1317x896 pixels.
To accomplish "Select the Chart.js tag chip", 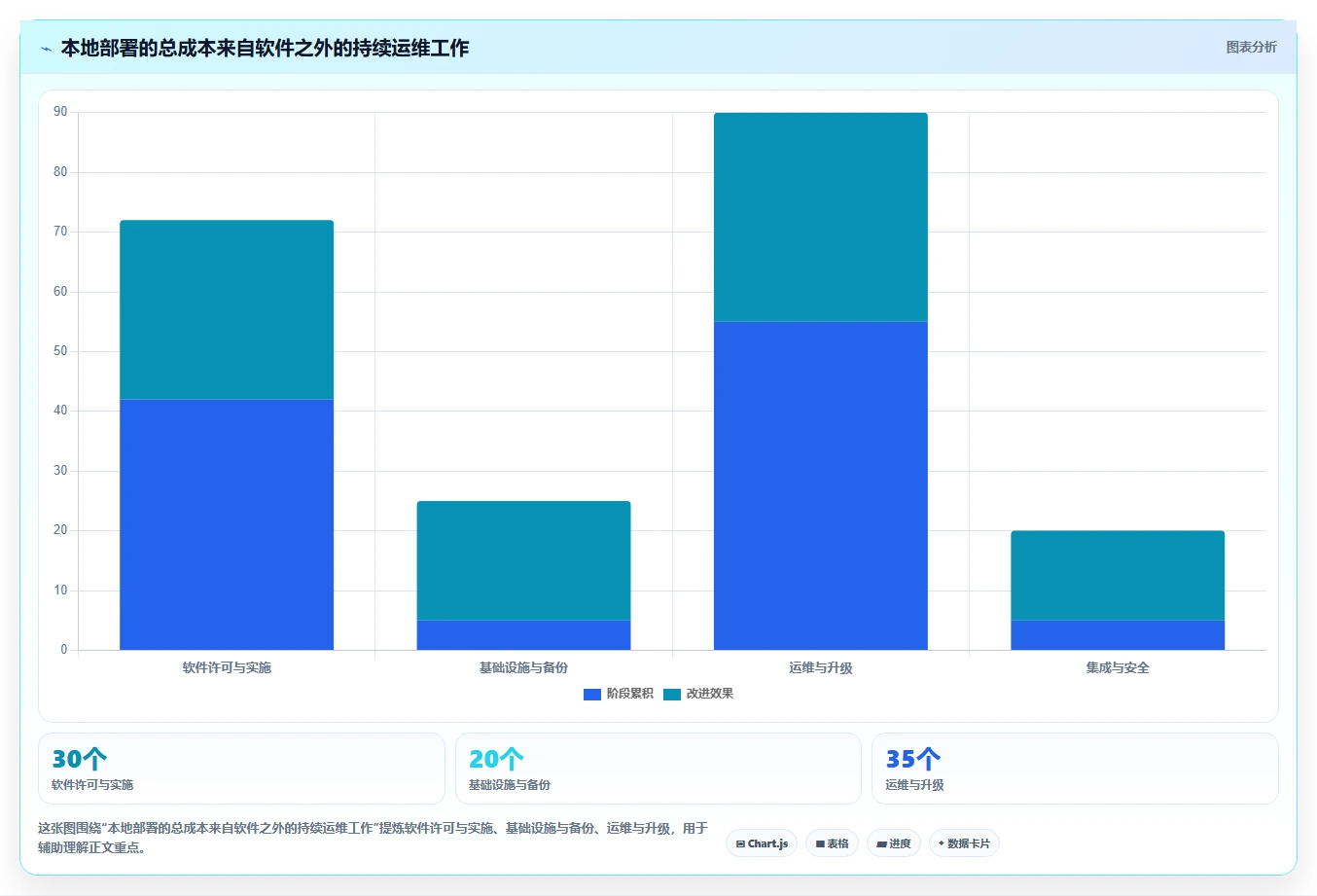I will [x=762, y=843].
